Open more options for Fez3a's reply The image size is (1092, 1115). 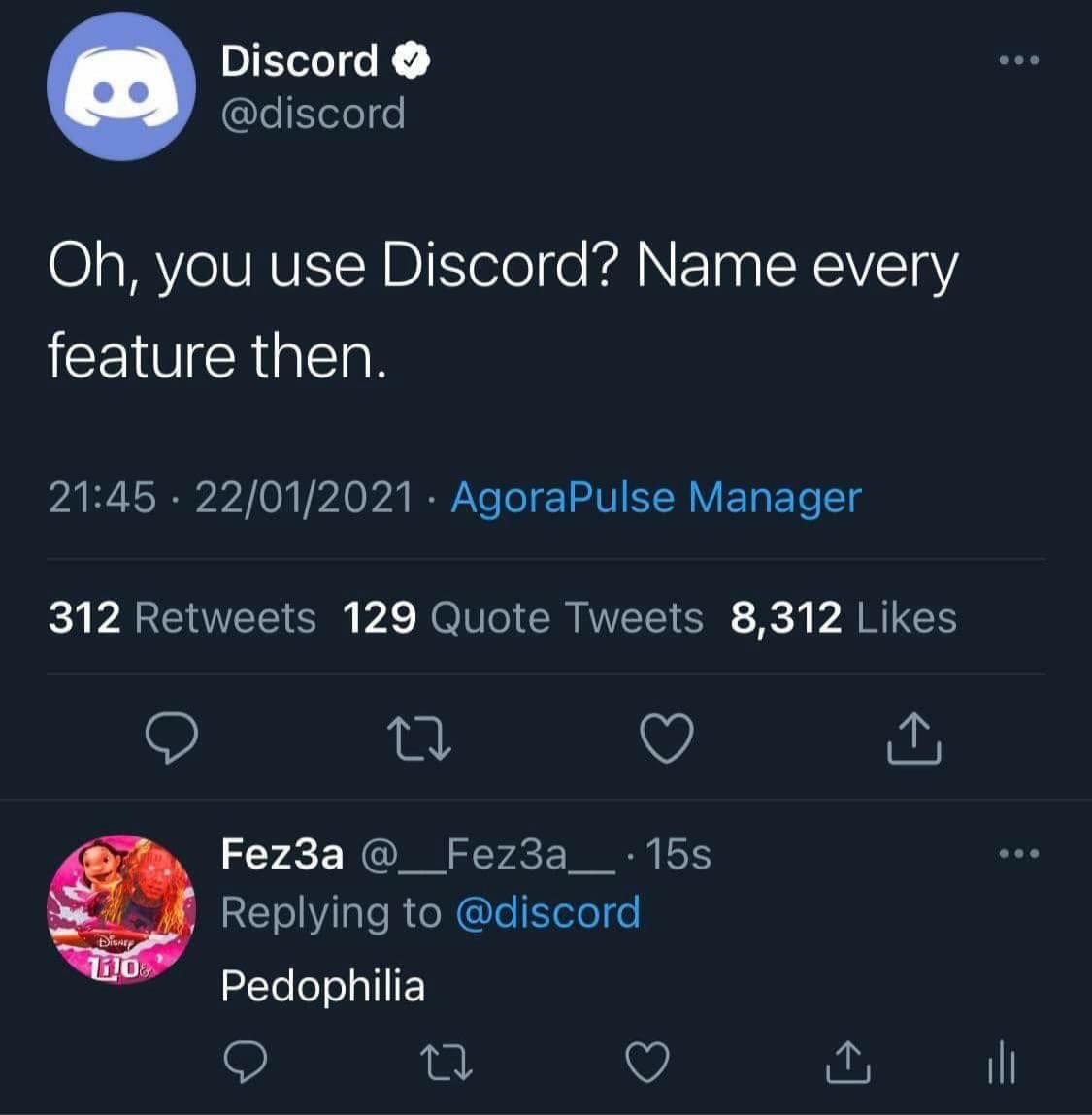(1020, 855)
